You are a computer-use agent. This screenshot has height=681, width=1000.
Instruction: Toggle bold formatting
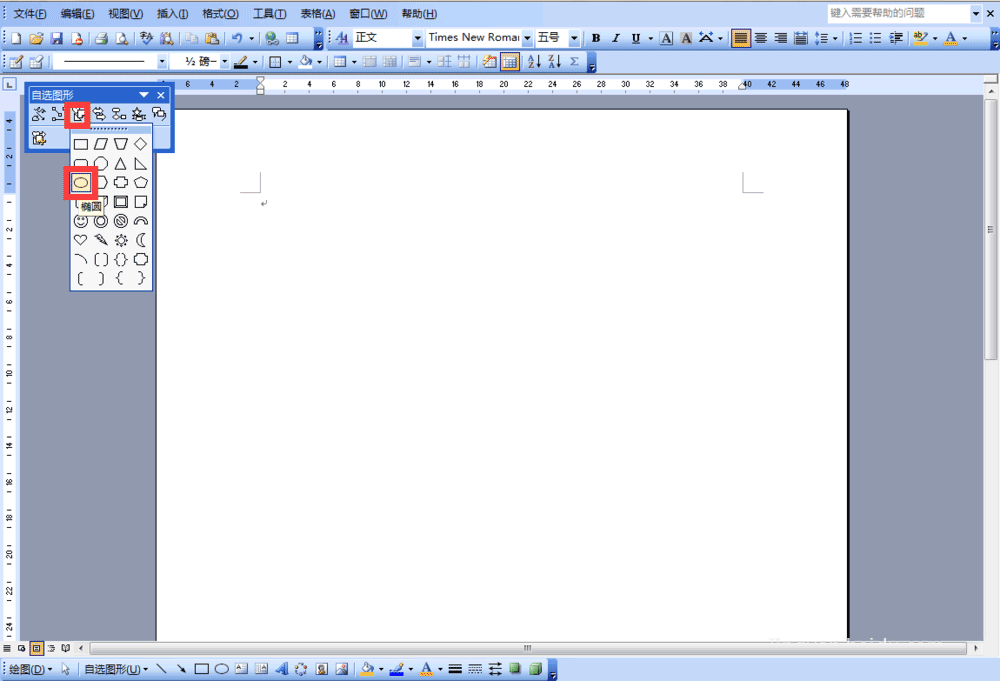coord(596,38)
